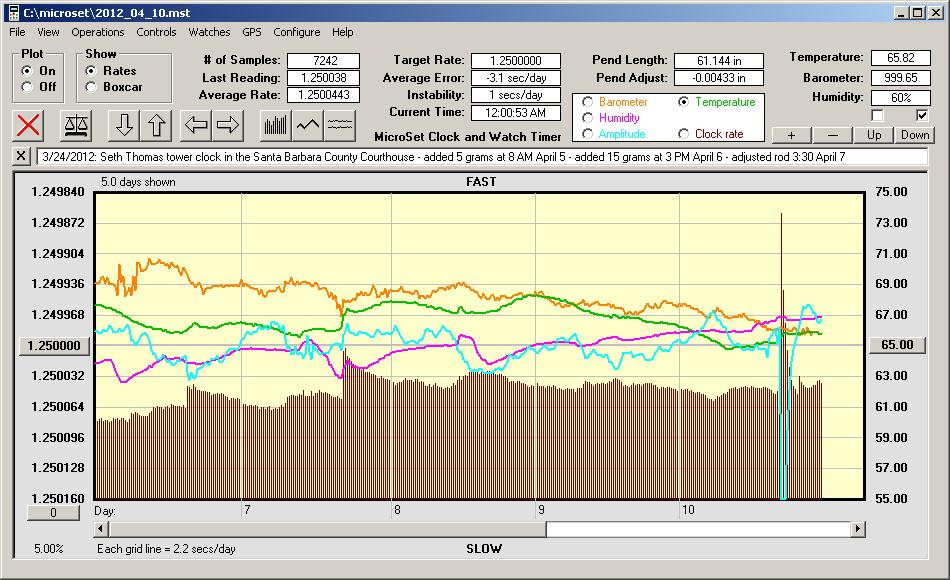The image size is (950, 580).
Task: Set Plot to Off
Action: click(x=27, y=87)
